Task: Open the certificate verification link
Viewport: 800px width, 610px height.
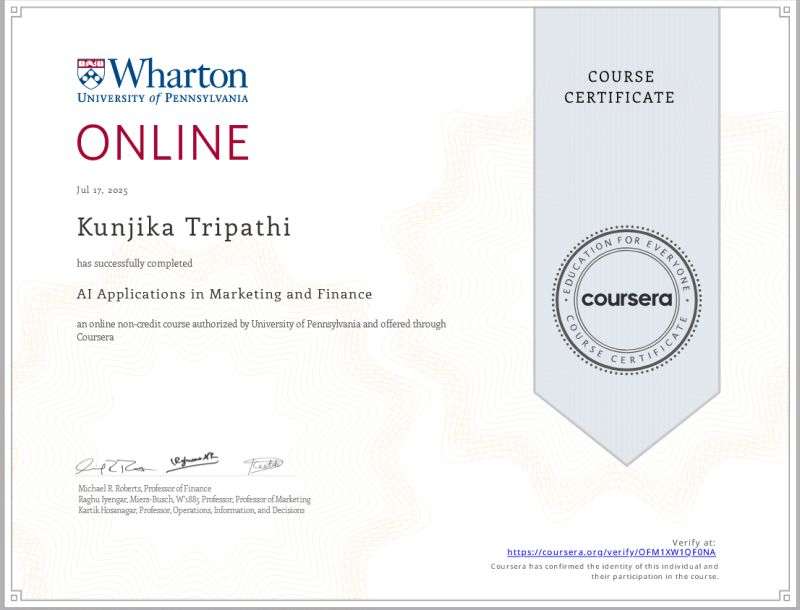Action: tap(613, 550)
